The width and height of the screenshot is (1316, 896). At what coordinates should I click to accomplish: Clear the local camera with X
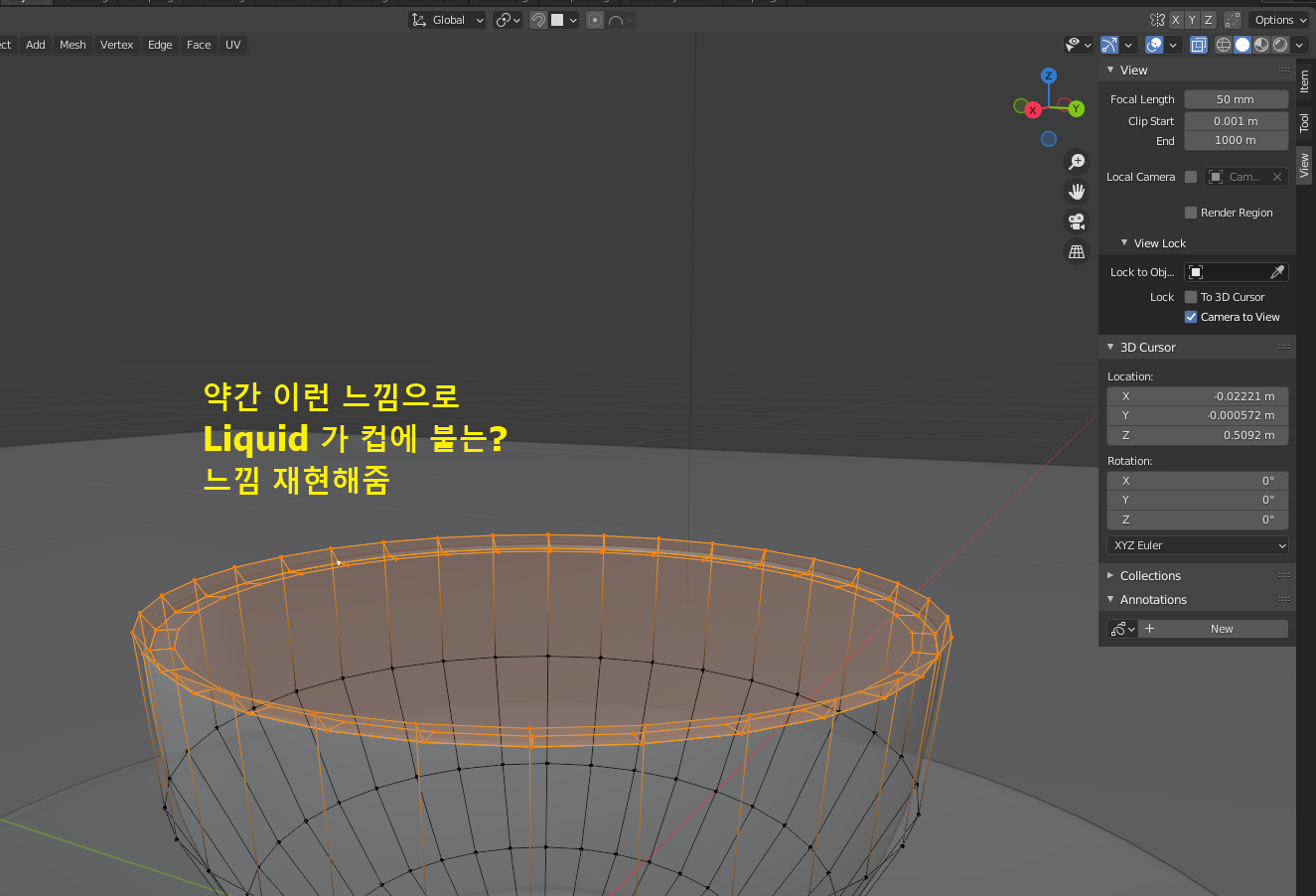point(1277,177)
